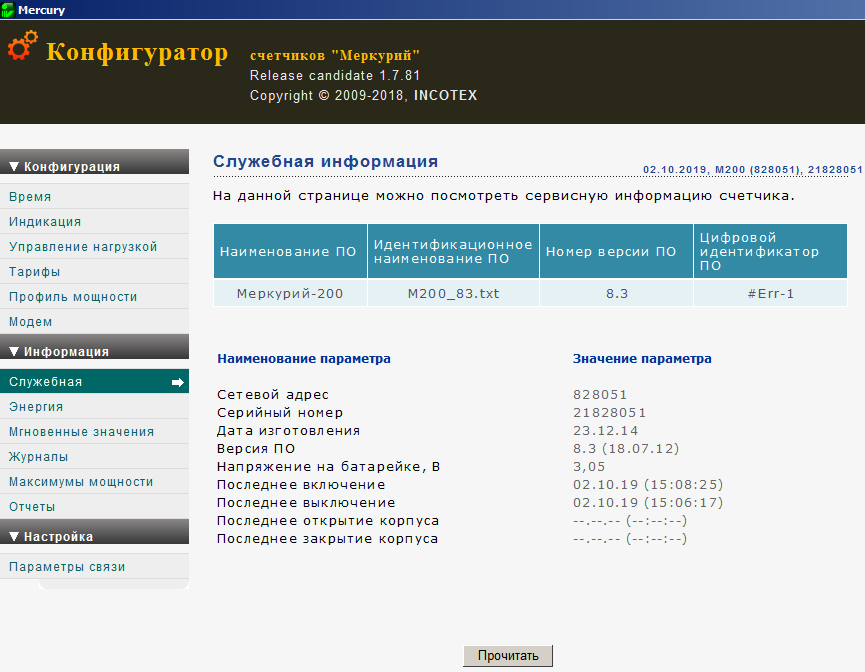The image size is (865, 672).
Task: Click the Версия ПО label
Action: pyautogui.click(x=256, y=449)
